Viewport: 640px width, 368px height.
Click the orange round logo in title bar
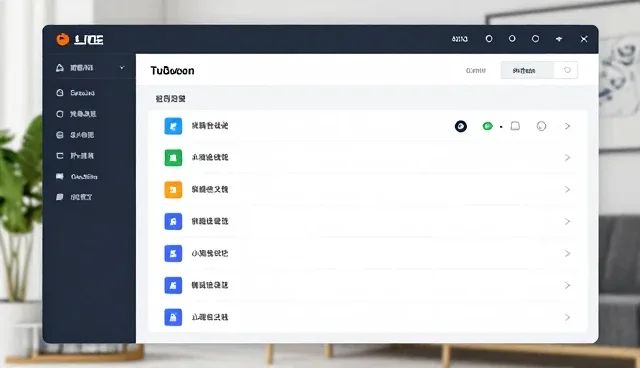click(62, 39)
